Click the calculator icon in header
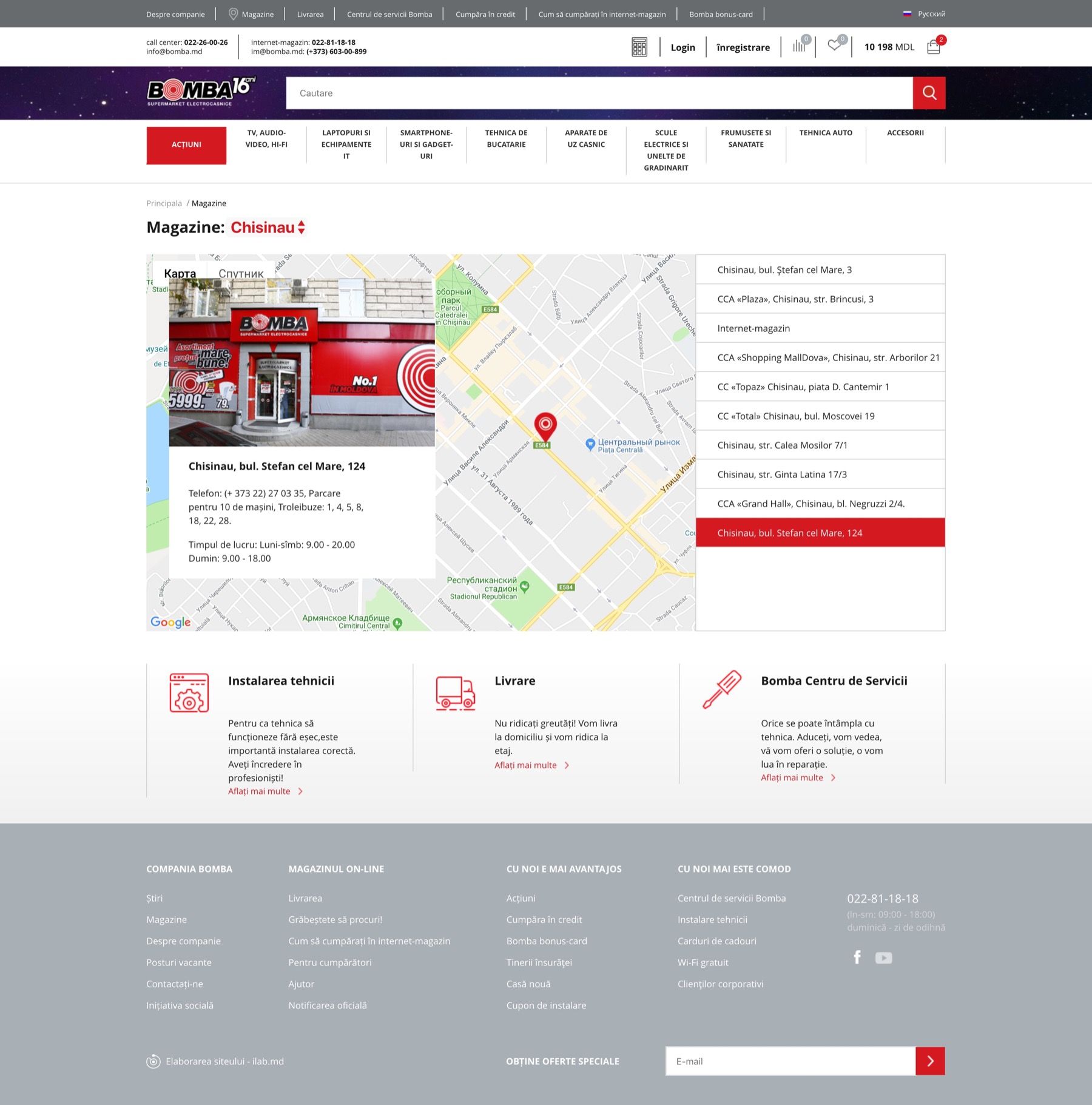Screen dimensions: 1092x1105 (x=639, y=47)
